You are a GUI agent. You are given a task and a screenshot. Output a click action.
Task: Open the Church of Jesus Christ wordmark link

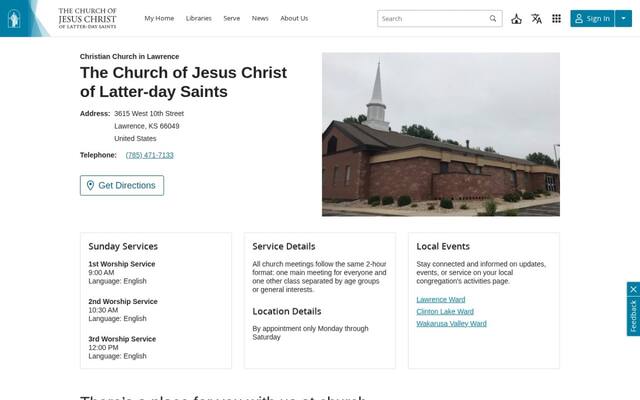tap(87, 18)
